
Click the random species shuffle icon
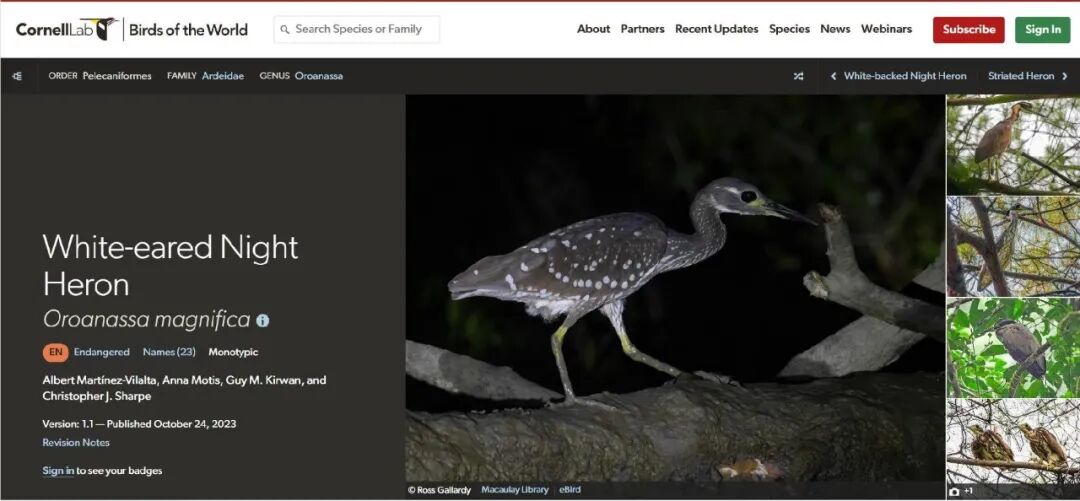(x=798, y=76)
